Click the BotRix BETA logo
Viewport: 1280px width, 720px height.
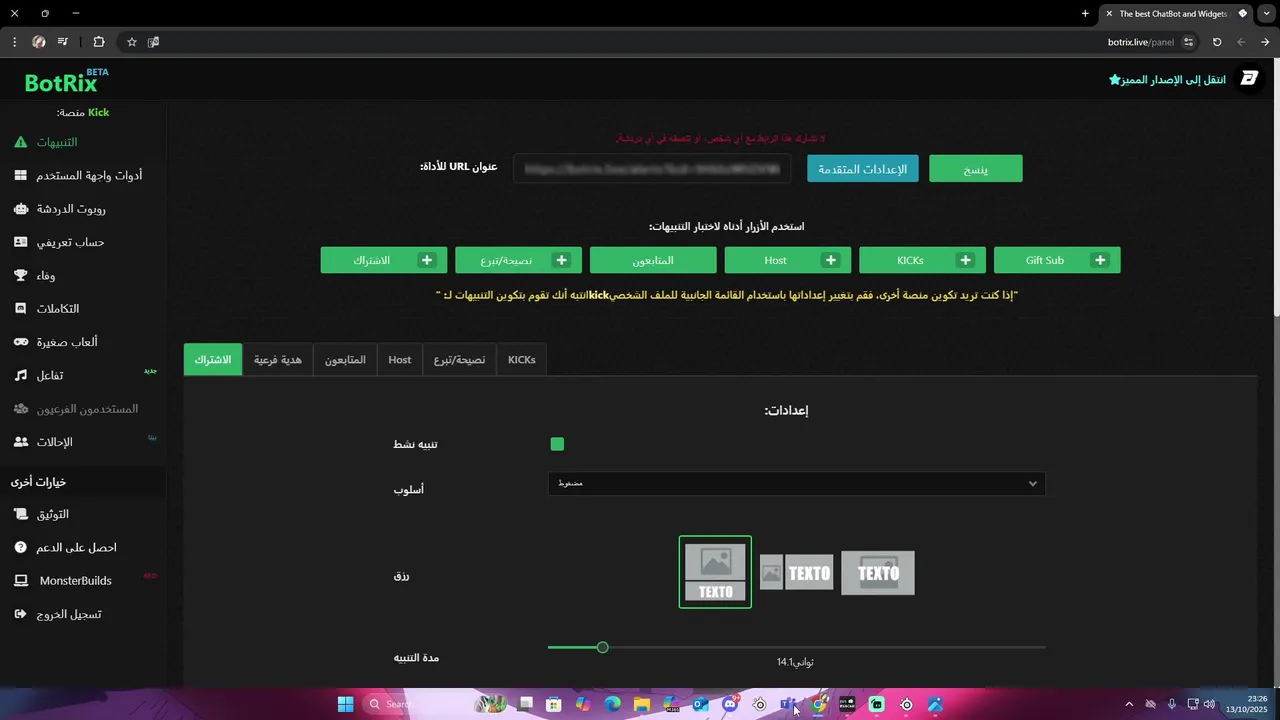(66, 81)
